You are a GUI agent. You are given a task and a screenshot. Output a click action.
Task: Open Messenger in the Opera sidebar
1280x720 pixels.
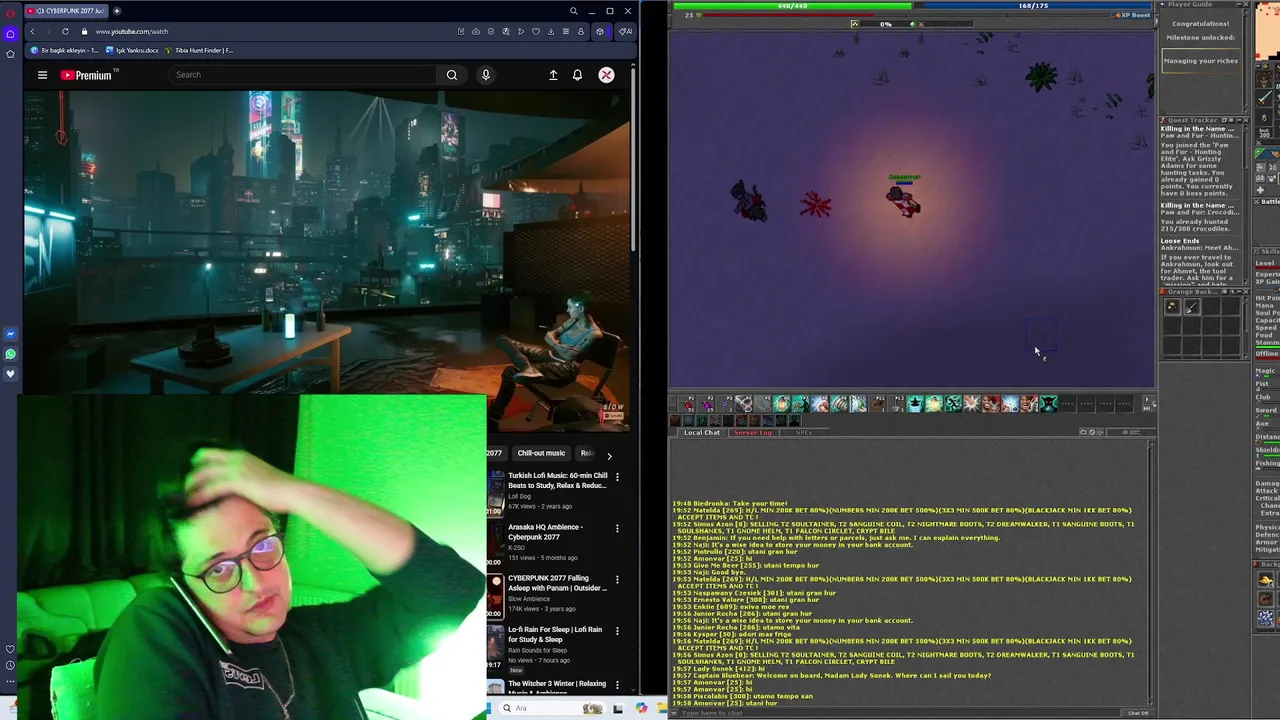point(10,334)
